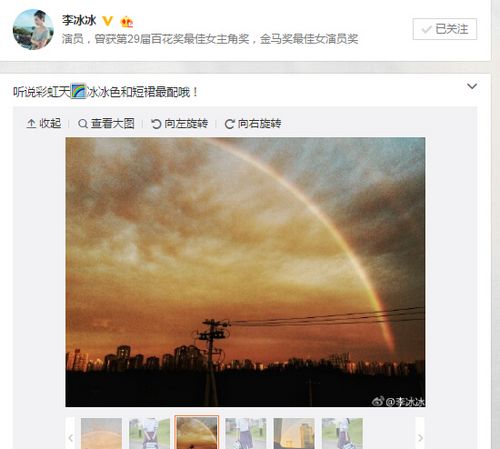Expand the post options chevron
The image size is (500, 449).
pos(472,86)
